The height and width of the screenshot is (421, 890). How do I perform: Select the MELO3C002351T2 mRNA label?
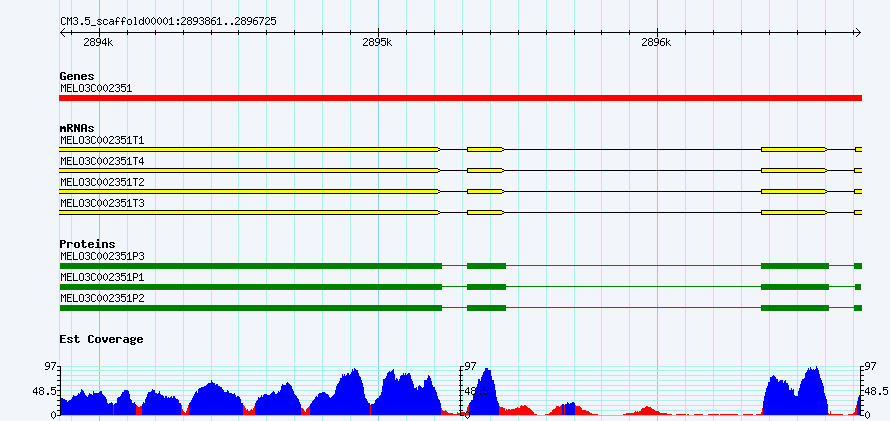pos(102,182)
